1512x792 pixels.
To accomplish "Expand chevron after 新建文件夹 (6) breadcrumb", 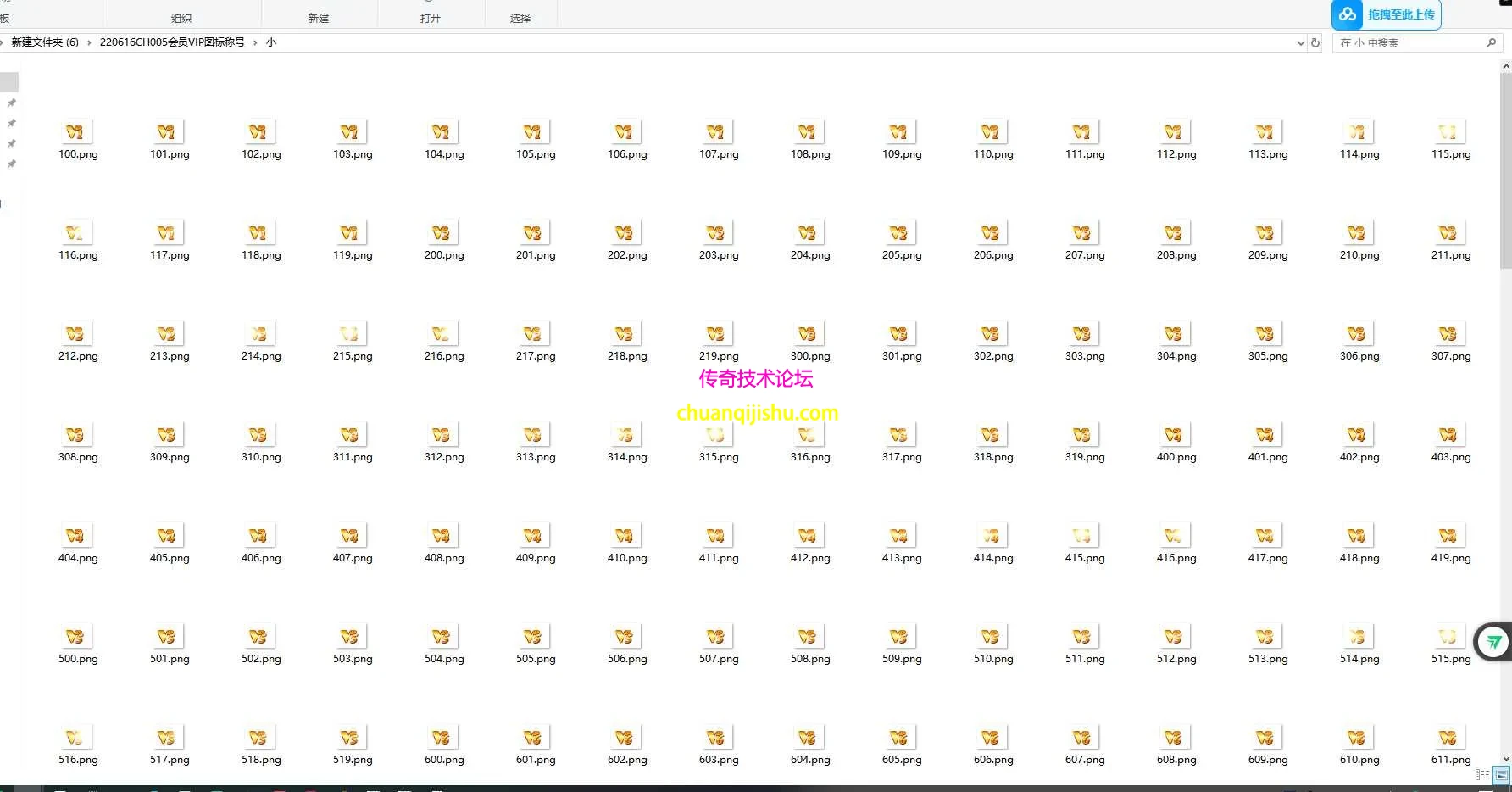I will point(89,42).
